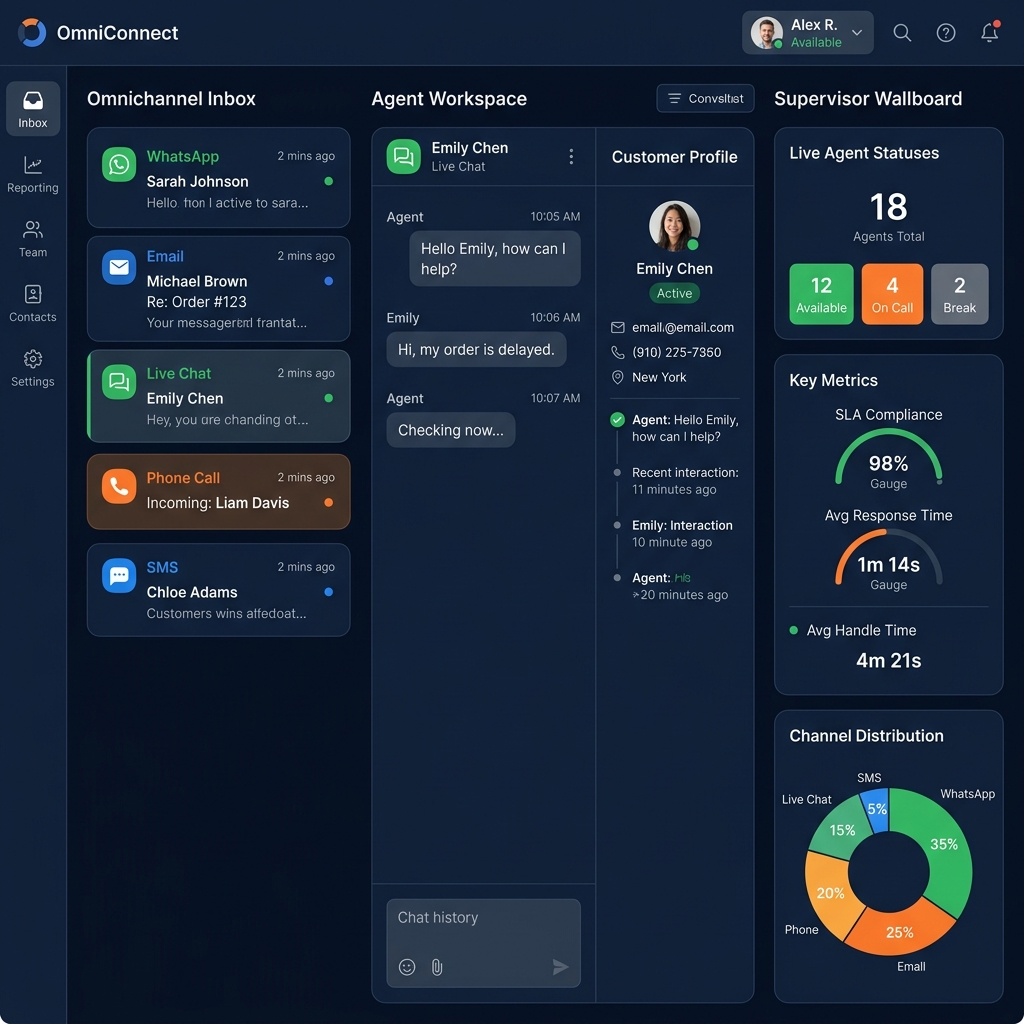Open Settings in the sidebar
Viewport: 1024px width, 1024px height.
[x=33, y=368]
